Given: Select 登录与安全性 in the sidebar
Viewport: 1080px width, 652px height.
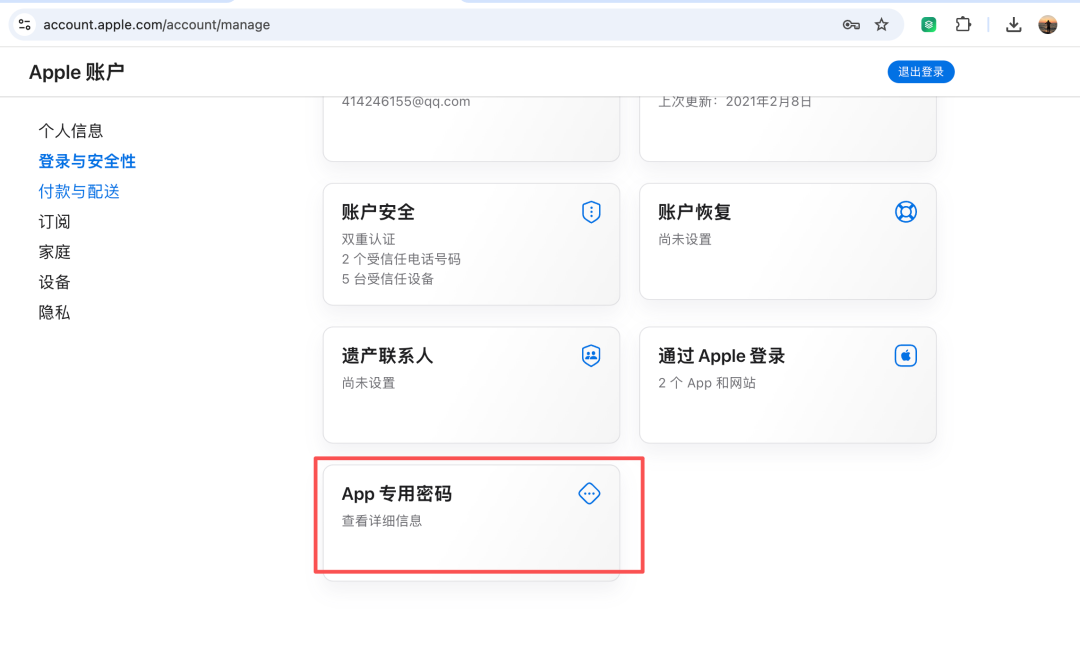Looking at the screenshot, I should coord(87,161).
